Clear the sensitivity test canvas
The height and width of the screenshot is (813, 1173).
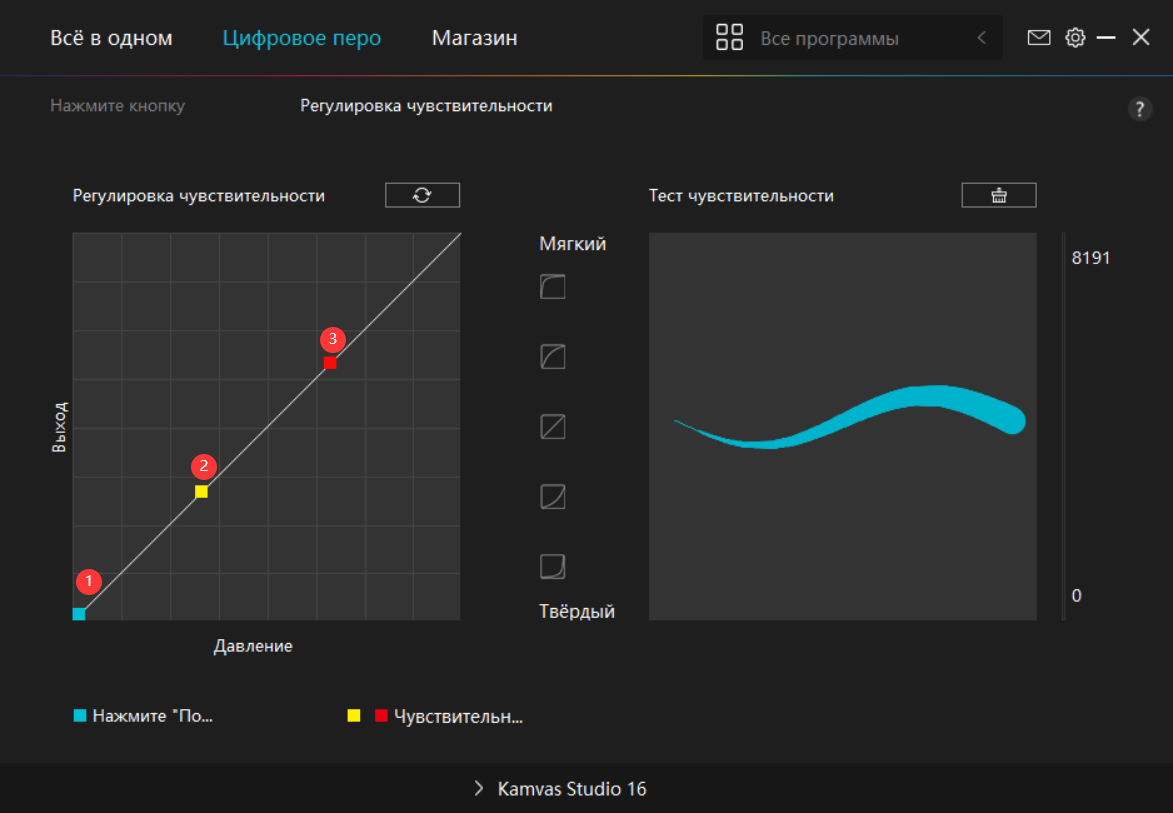998,195
